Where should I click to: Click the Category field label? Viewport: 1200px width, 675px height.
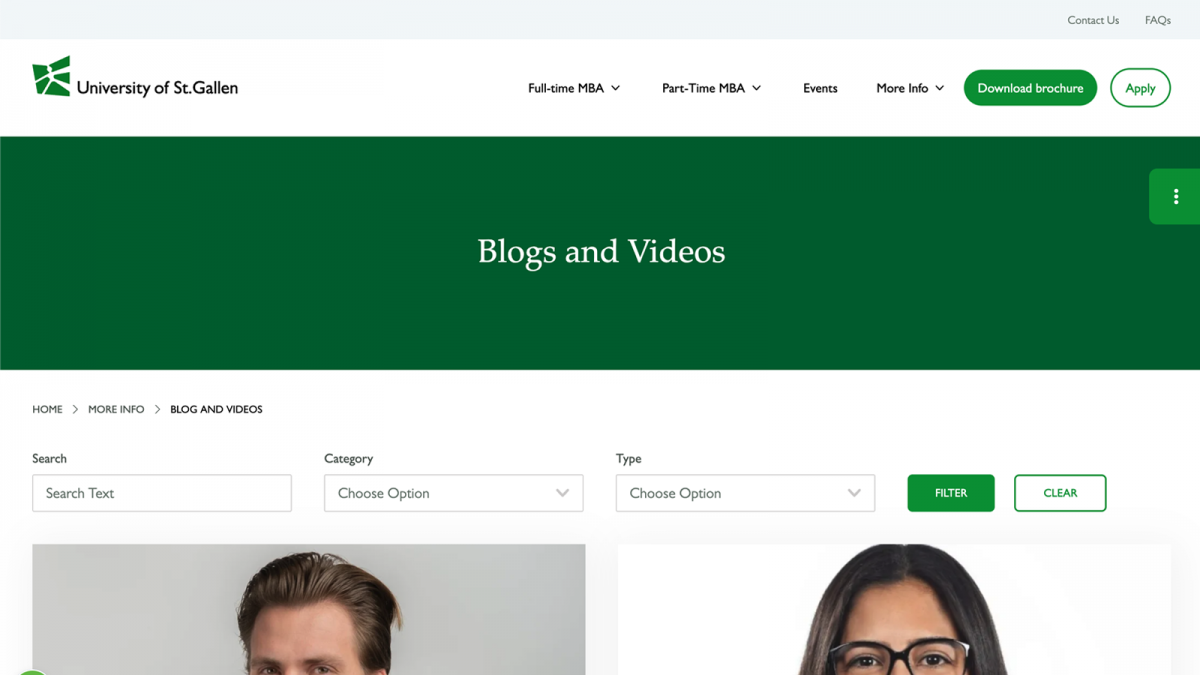pos(348,458)
